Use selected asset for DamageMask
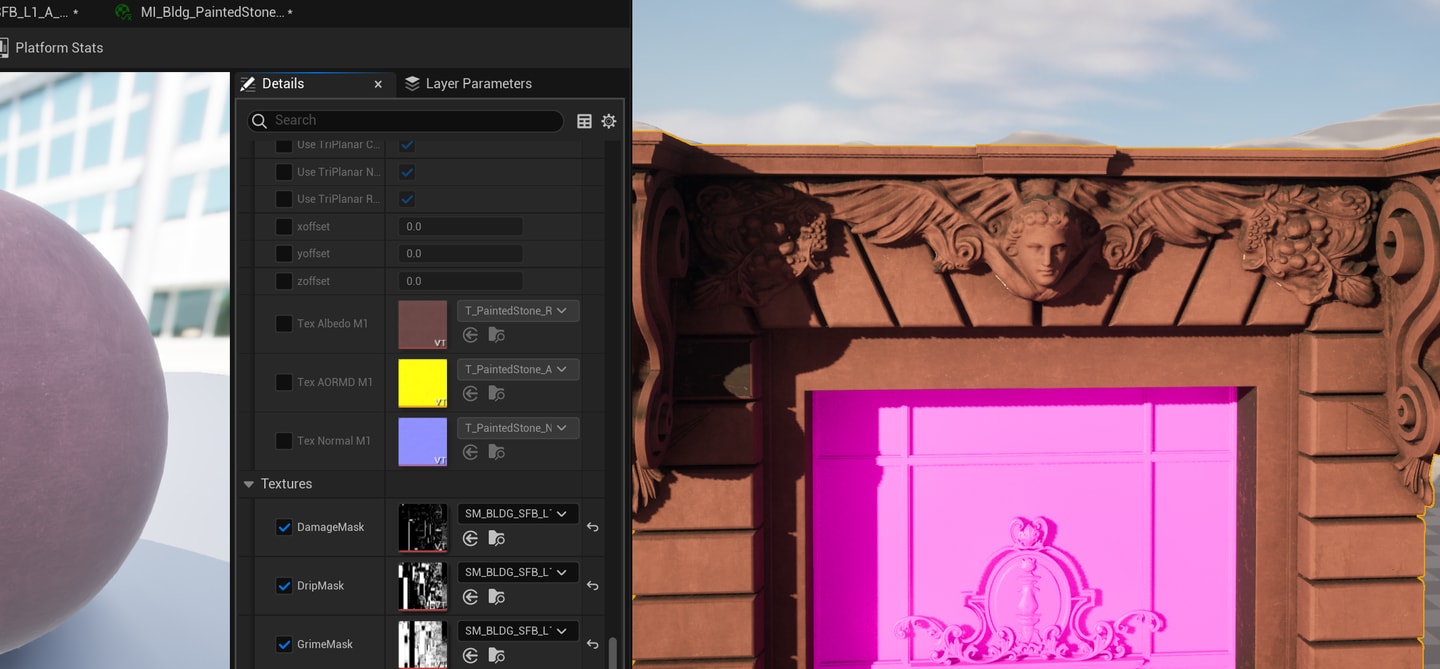This screenshot has height=669, width=1440. point(470,539)
